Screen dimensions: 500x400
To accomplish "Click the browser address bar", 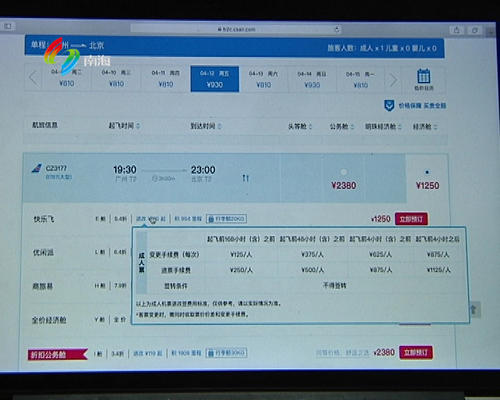I will 236,29.
